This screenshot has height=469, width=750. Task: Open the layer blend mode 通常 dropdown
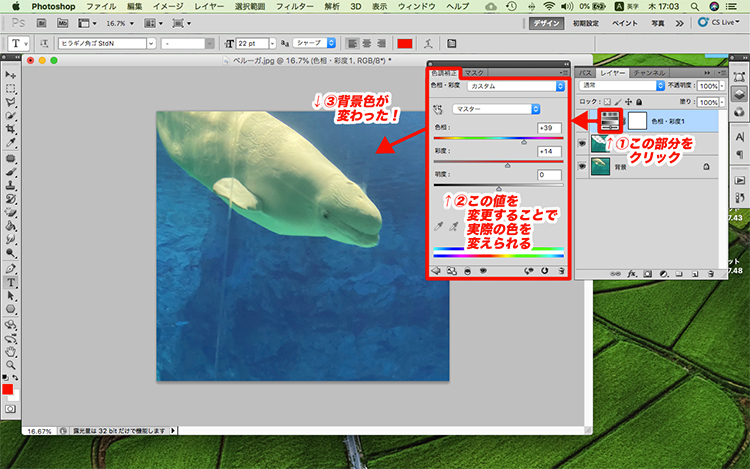click(x=622, y=87)
